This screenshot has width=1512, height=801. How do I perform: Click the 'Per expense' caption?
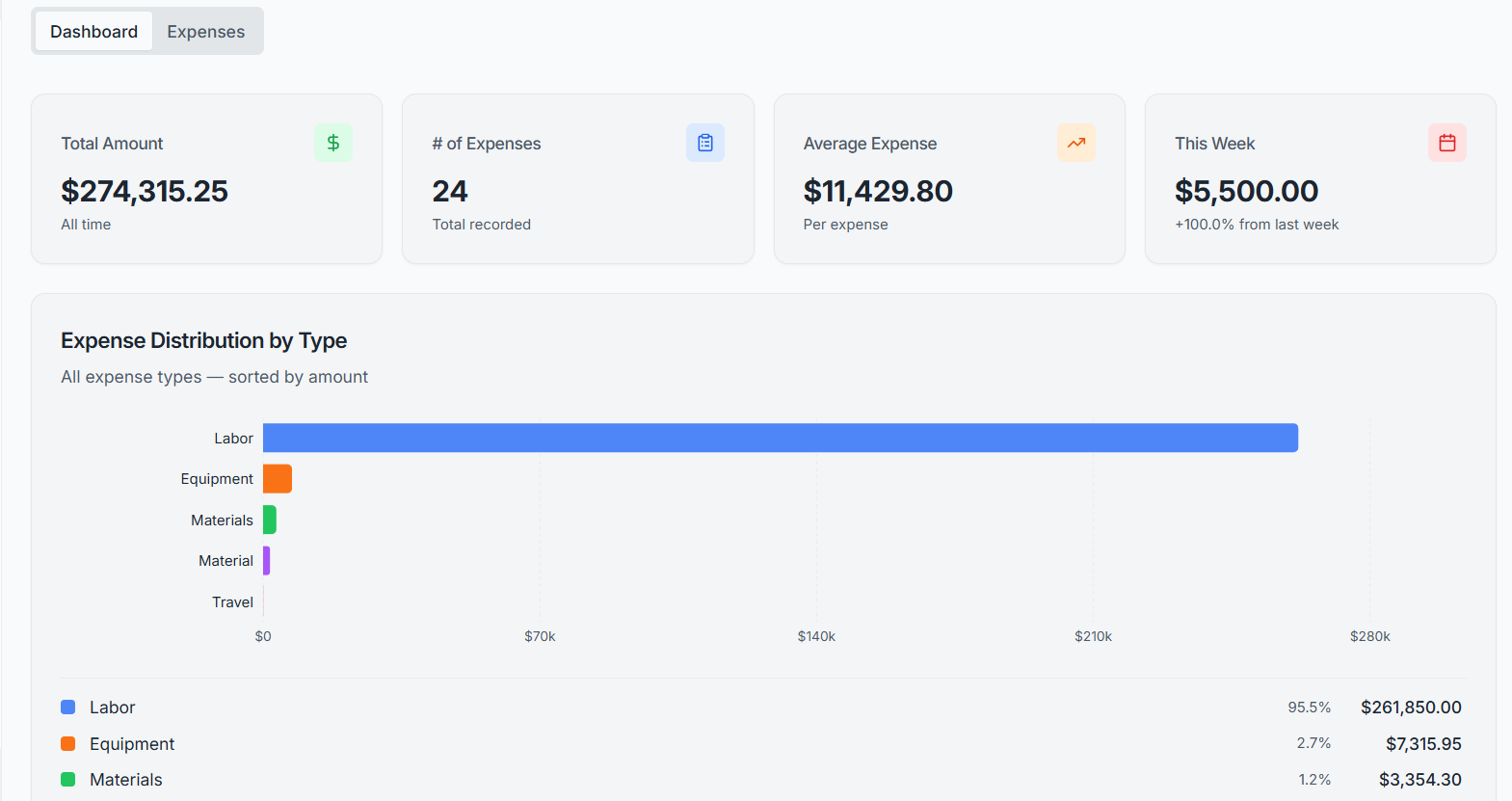[x=846, y=225]
